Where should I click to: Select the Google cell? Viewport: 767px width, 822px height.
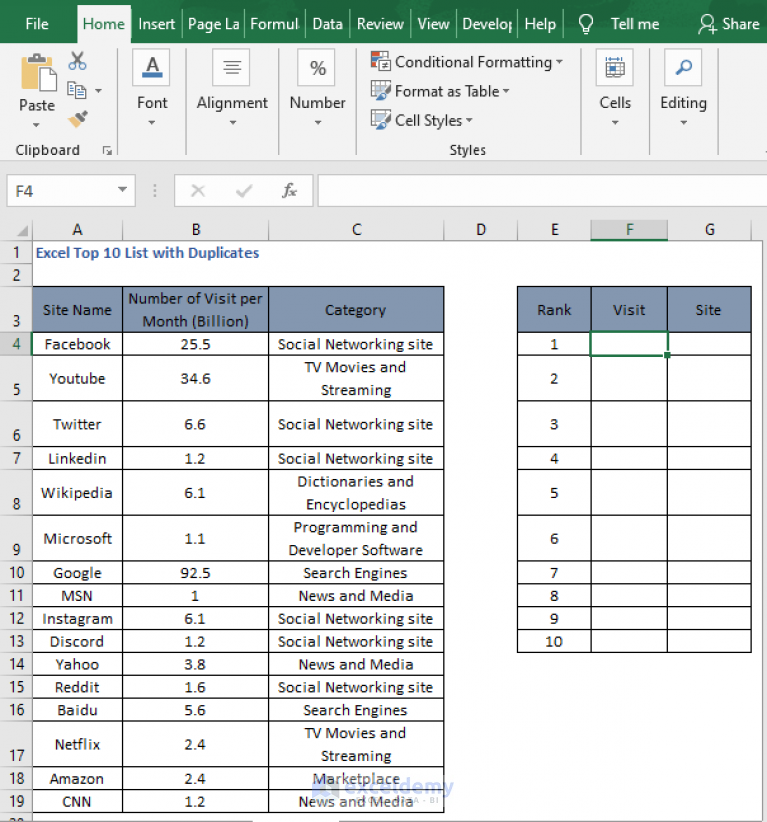click(x=78, y=572)
